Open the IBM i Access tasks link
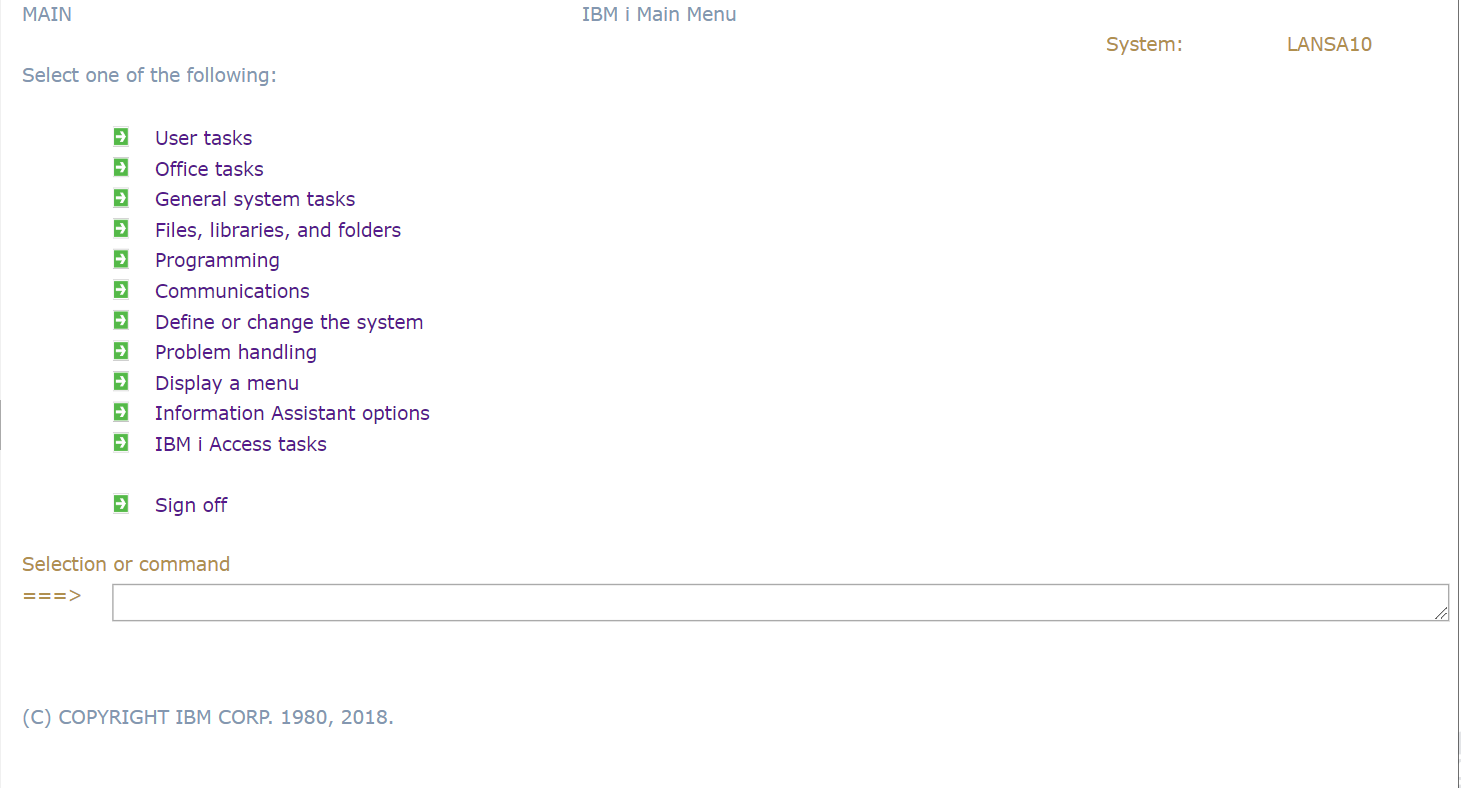This screenshot has width=1461, height=788. 241,444
